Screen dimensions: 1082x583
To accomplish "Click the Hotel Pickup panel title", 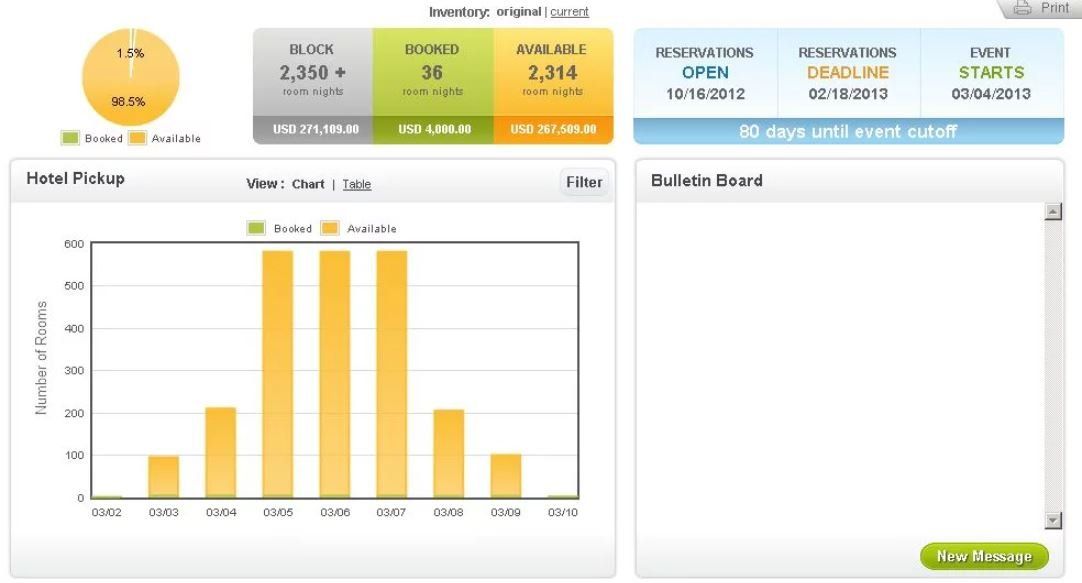I will (75, 179).
